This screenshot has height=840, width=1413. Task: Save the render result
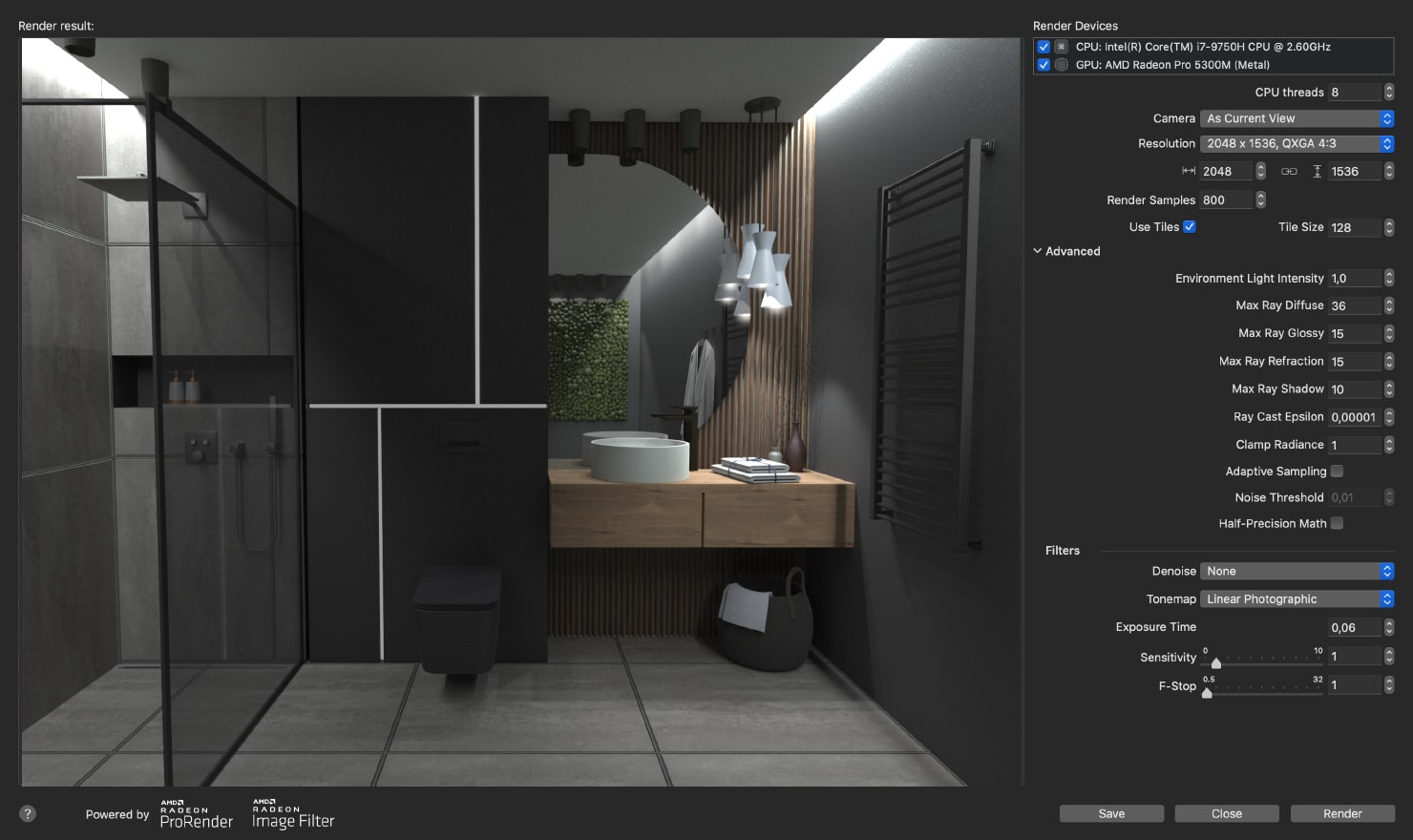pyautogui.click(x=1110, y=813)
